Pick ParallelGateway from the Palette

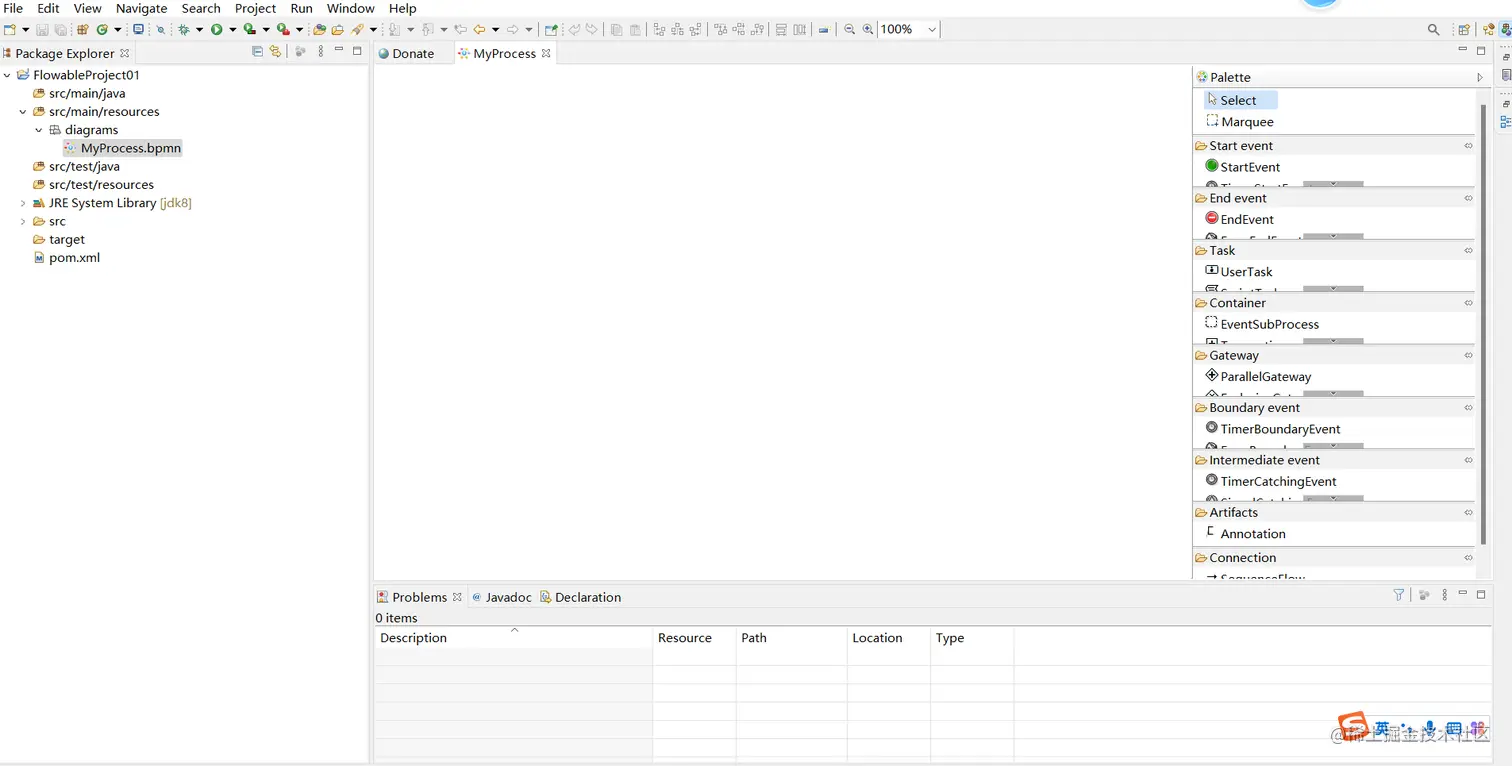(1258, 377)
